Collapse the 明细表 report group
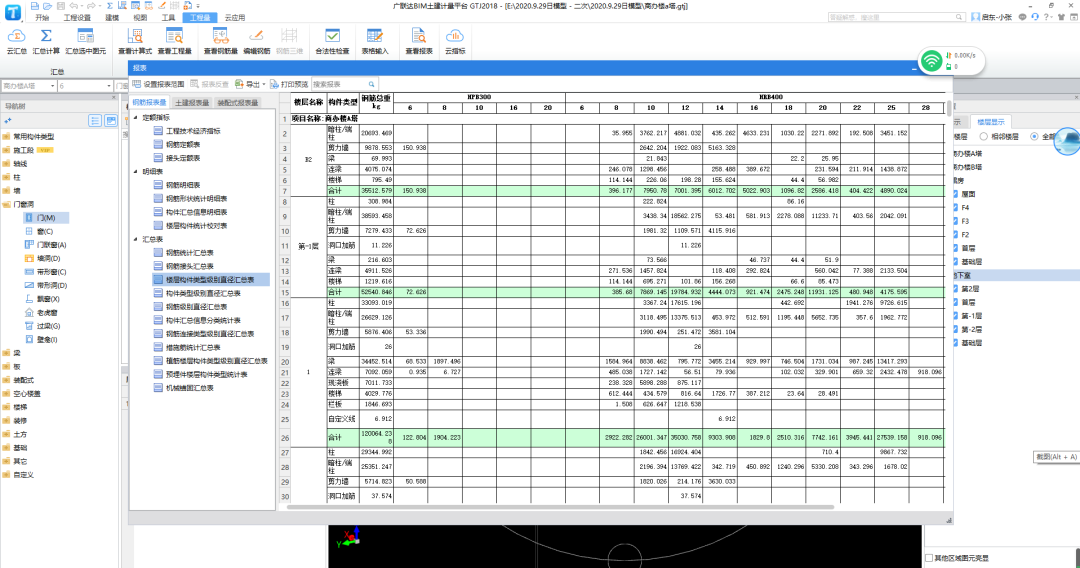This screenshot has height=568, width=1080. (x=136, y=171)
